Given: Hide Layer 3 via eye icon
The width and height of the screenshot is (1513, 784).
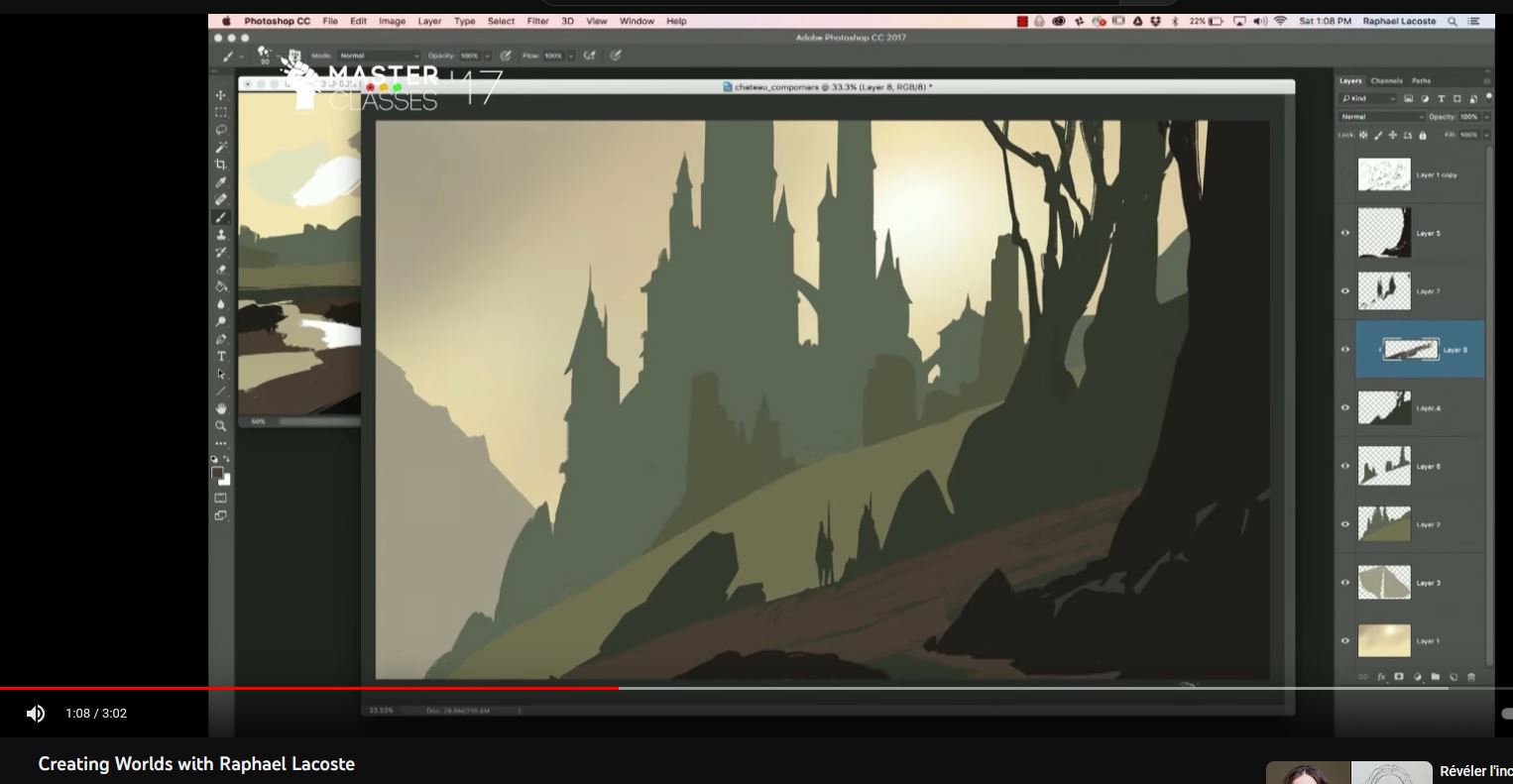Looking at the screenshot, I should (x=1345, y=583).
